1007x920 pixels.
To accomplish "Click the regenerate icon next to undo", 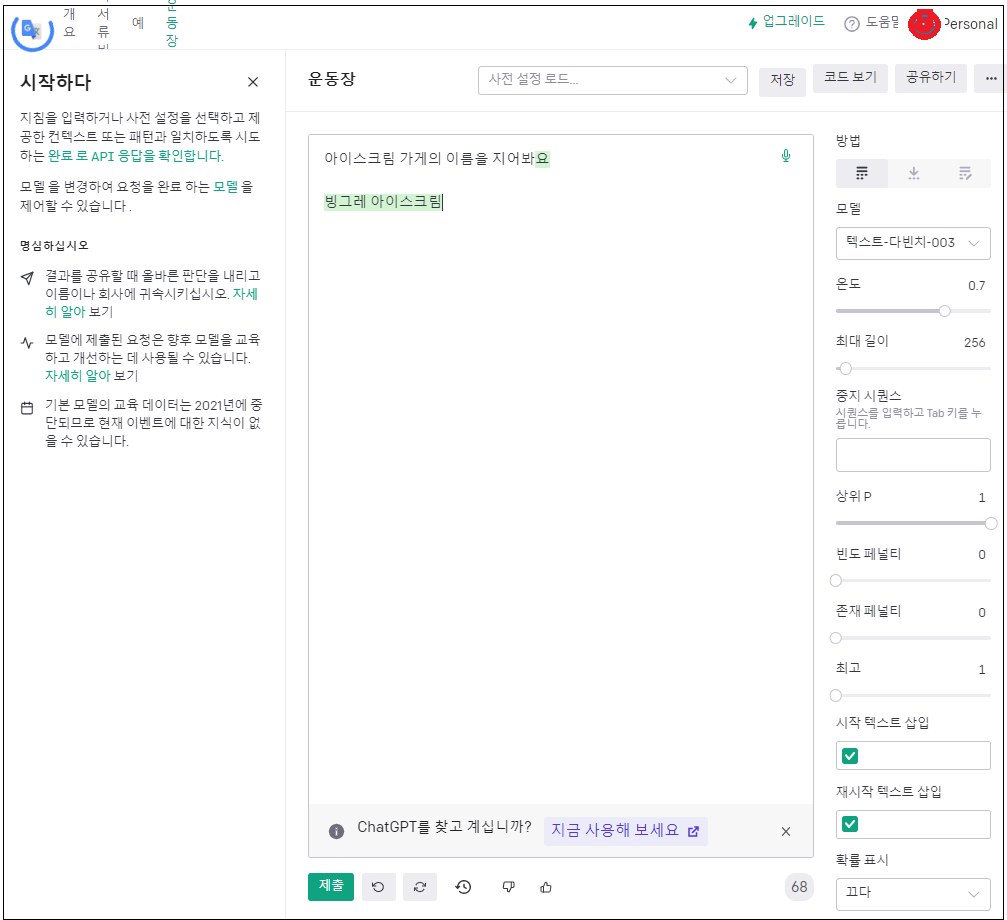I will pyautogui.click(x=420, y=886).
